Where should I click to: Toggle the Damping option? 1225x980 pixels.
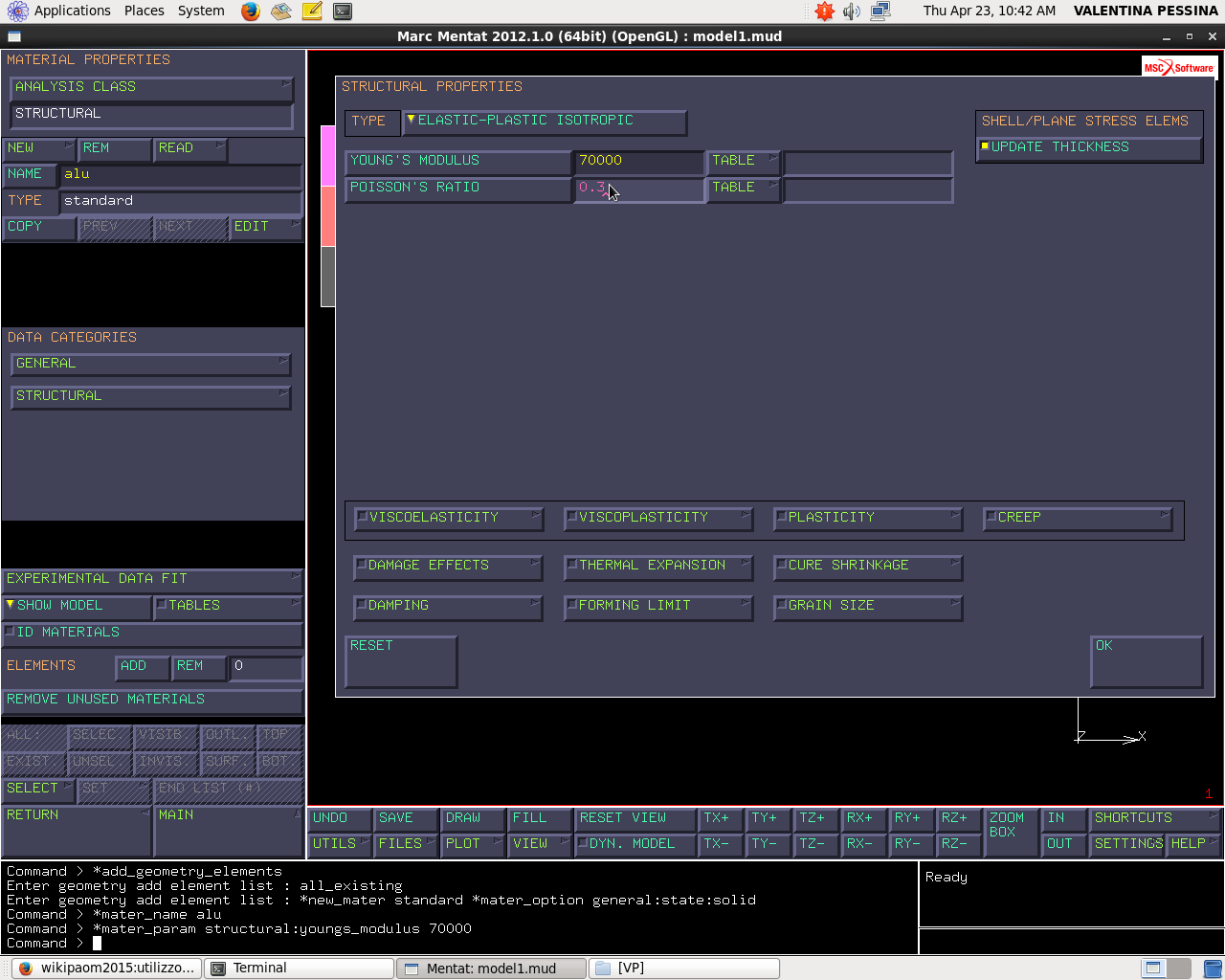pos(448,607)
